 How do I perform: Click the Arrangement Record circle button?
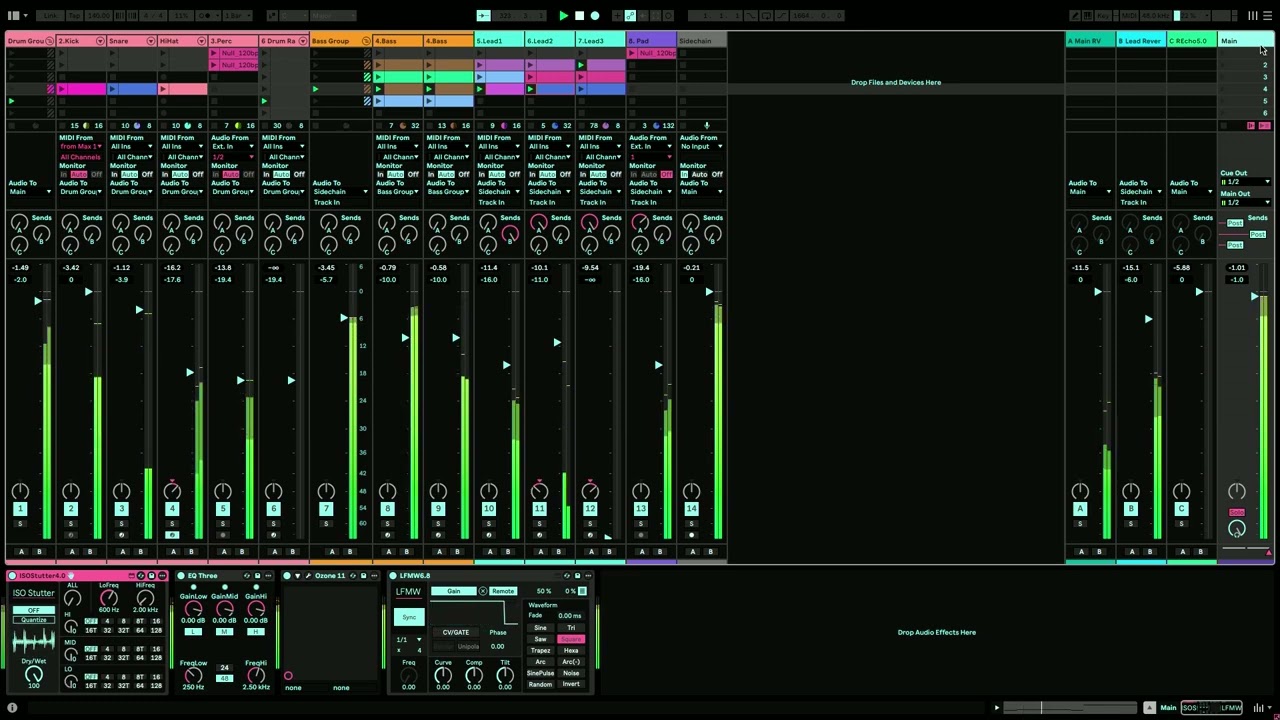595,16
